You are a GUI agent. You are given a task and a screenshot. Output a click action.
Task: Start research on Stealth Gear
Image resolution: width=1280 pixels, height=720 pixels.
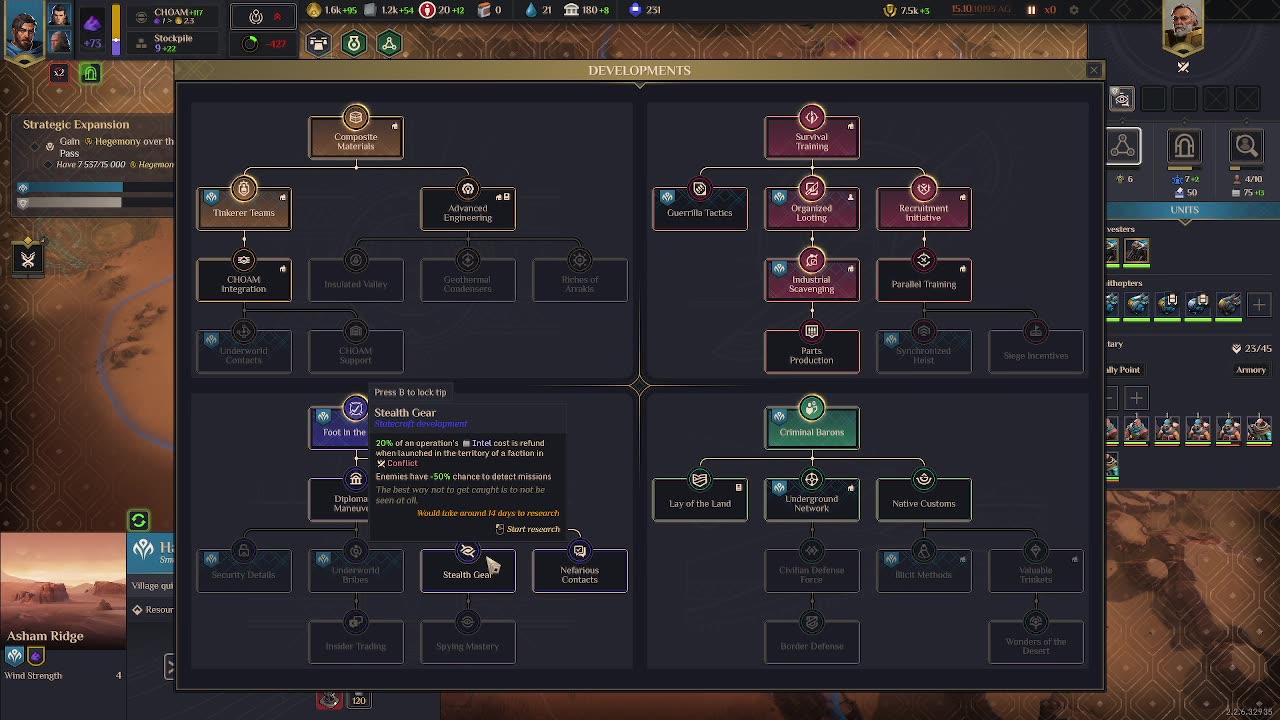click(x=527, y=529)
